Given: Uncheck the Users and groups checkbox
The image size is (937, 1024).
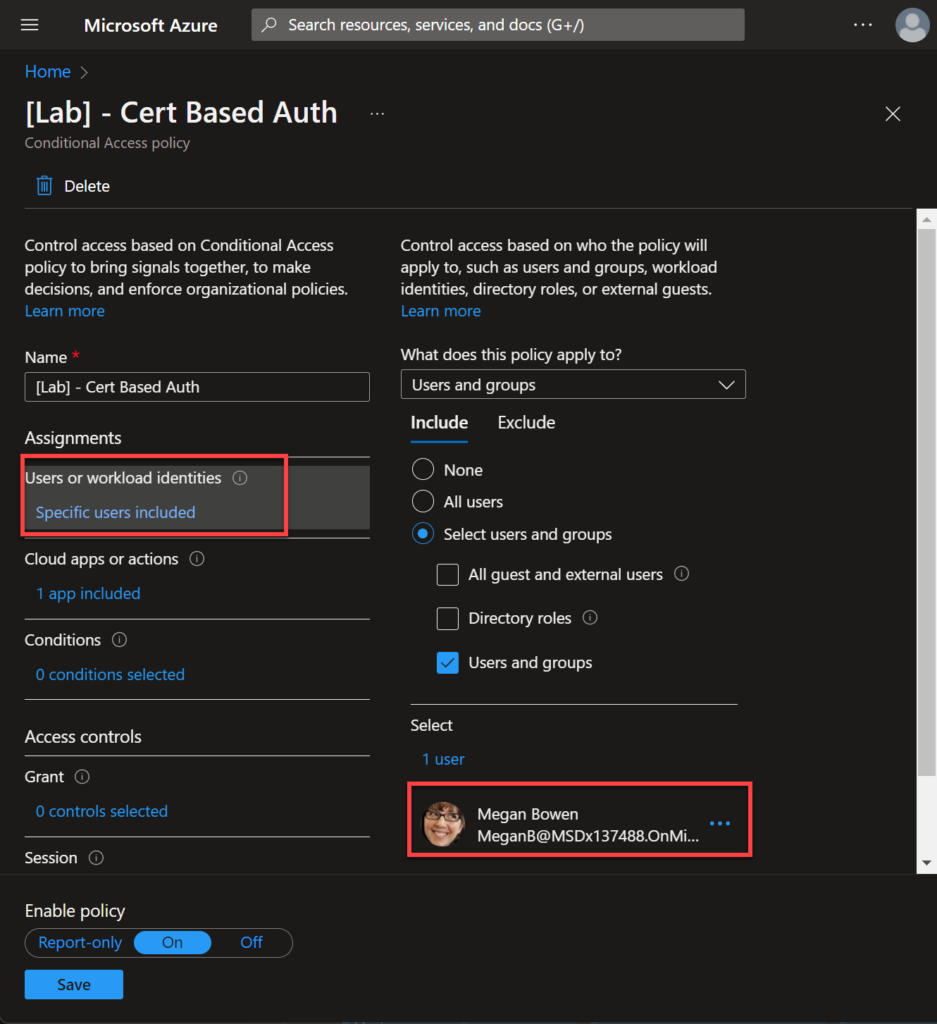Looking at the screenshot, I should click(x=447, y=663).
